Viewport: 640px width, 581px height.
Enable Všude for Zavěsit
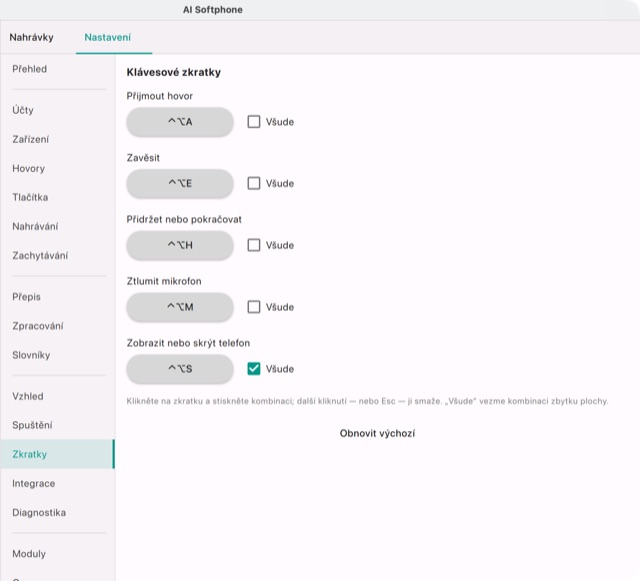coord(254,183)
